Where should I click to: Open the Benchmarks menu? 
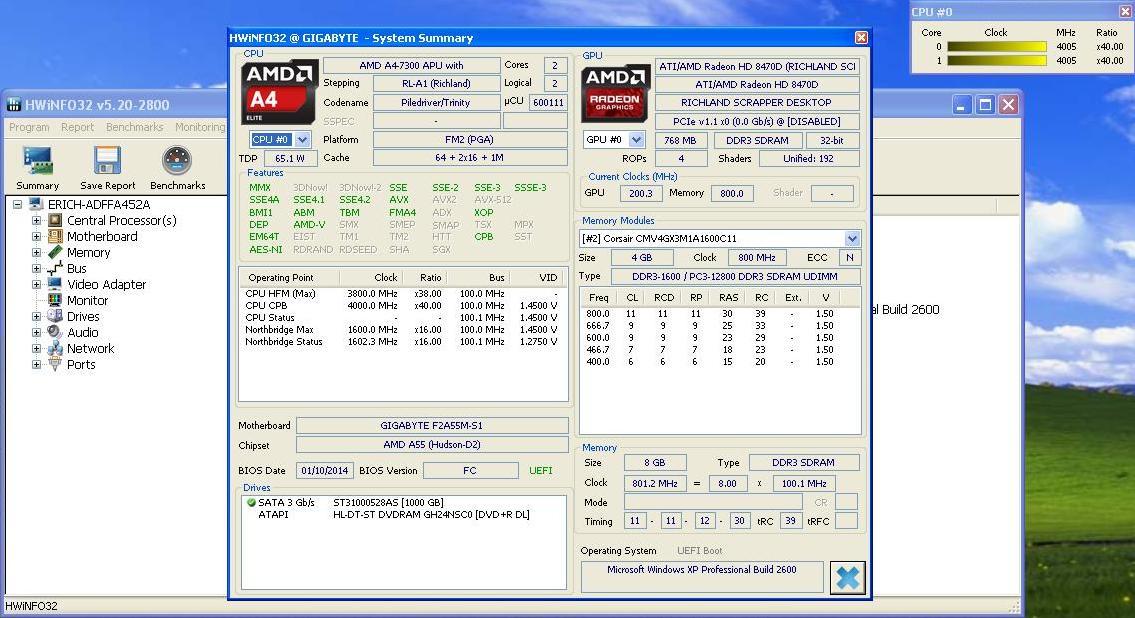pos(135,127)
